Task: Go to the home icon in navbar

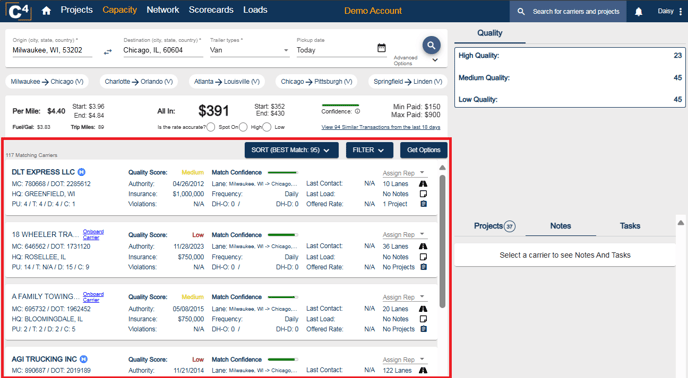Action: coord(46,11)
